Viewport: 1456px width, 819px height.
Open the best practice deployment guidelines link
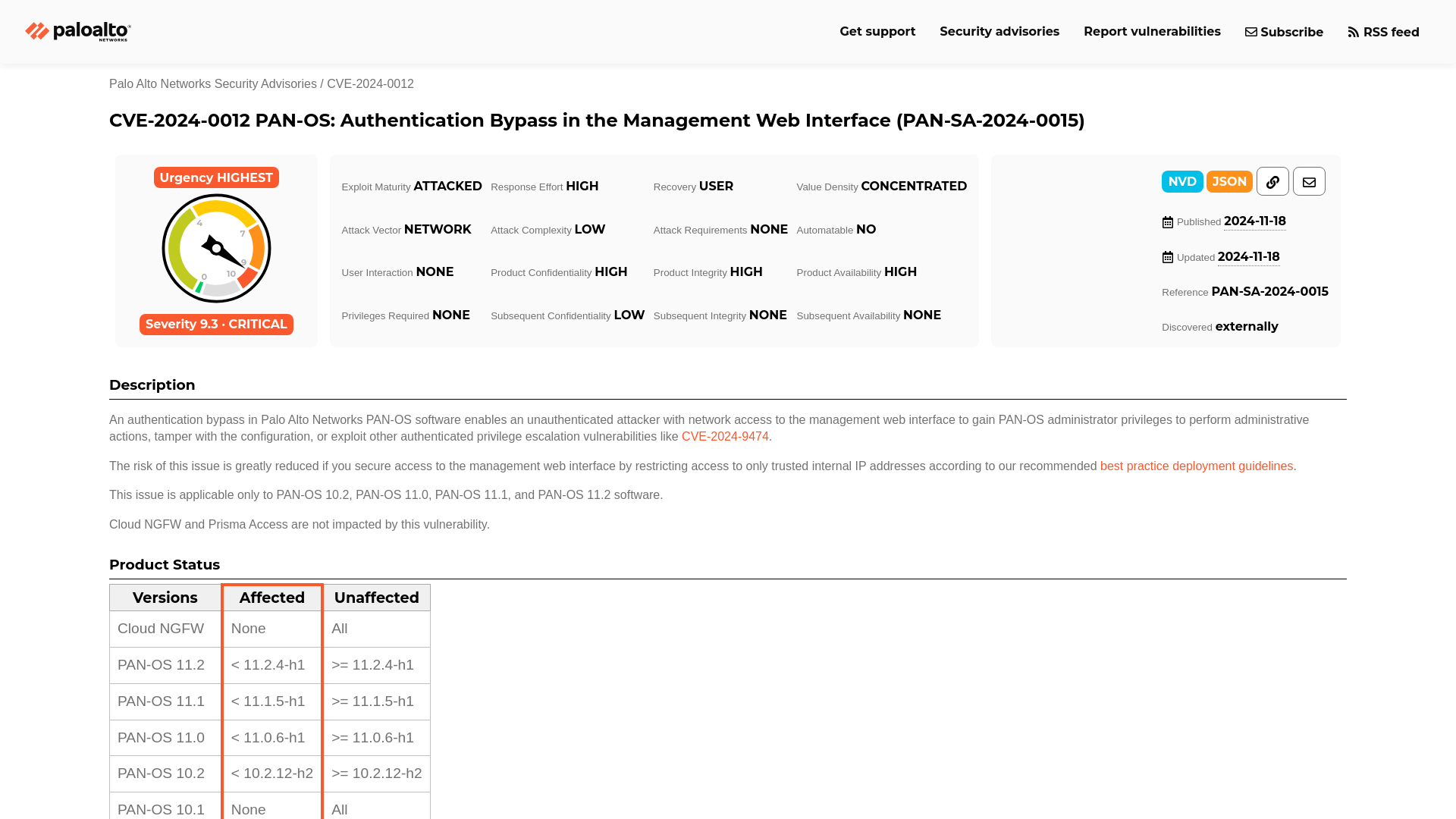click(1197, 465)
